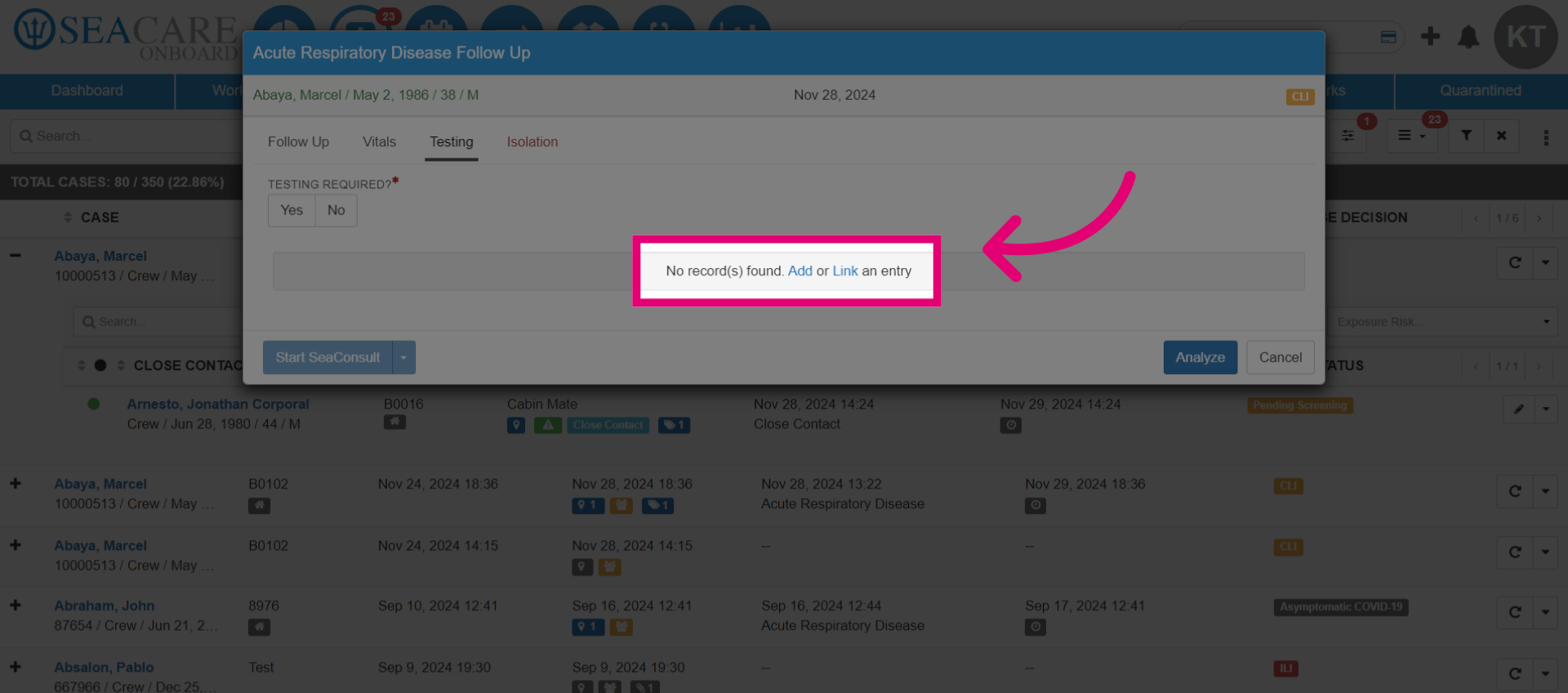Image resolution: width=1568 pixels, height=693 pixels.
Task: Open dropdown next to the pencil icon
Action: [1546, 409]
